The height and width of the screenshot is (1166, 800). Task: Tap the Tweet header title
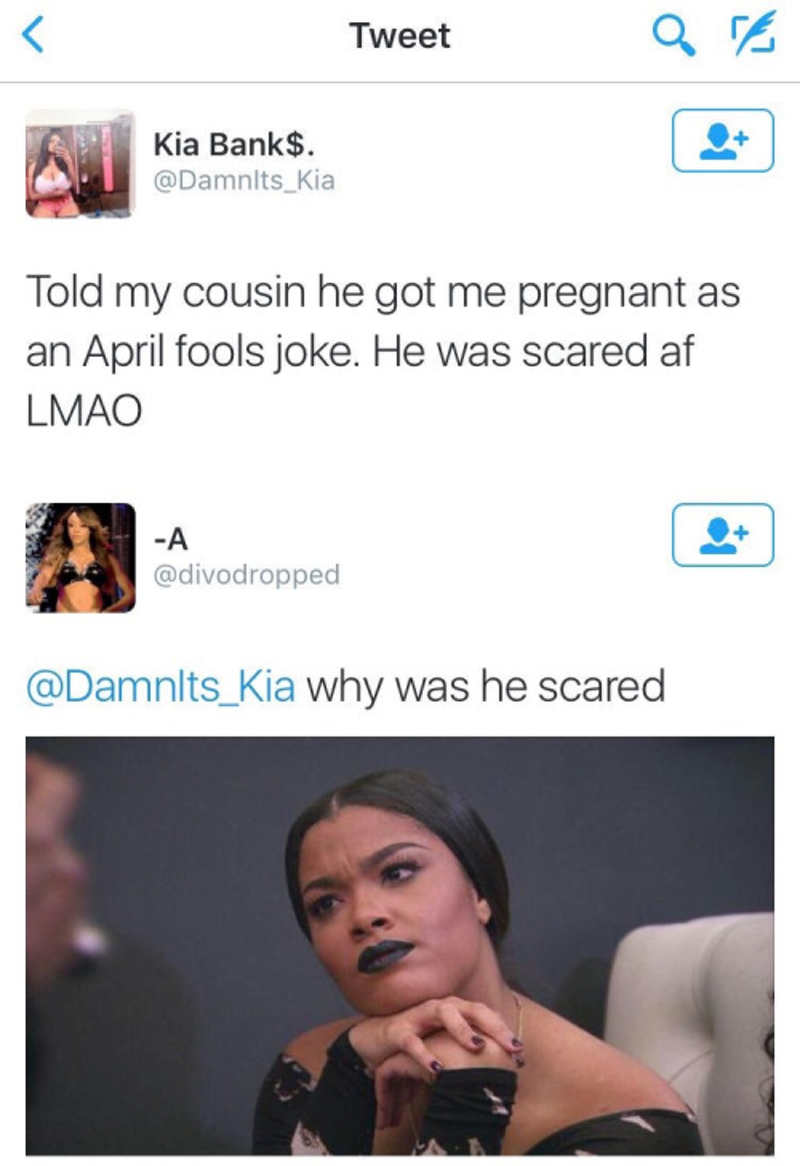(x=400, y=36)
